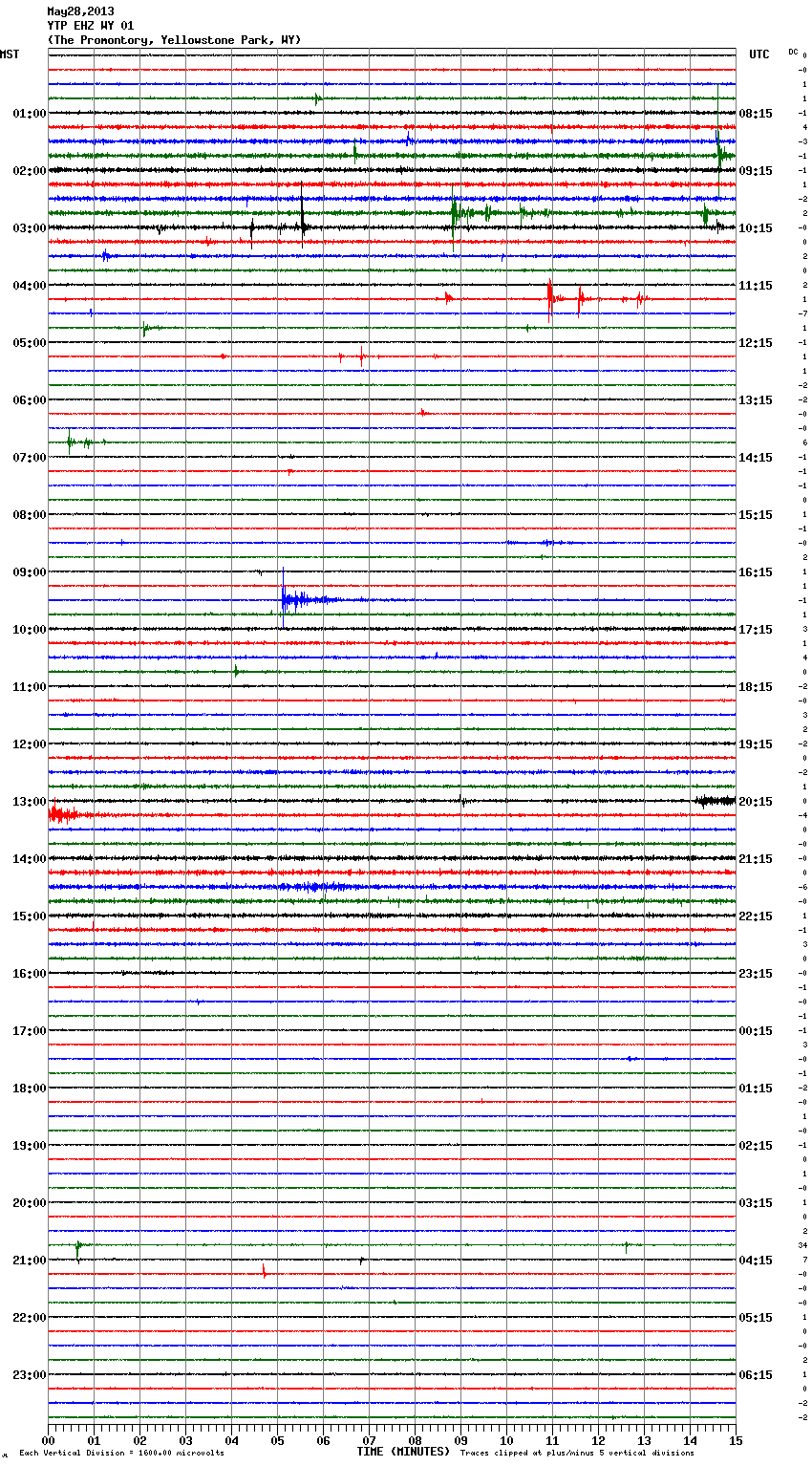Image resolution: width=812 pixels, height=1466 pixels.
Task: Click minute tick 10 on the time axis
Action: pos(506,1440)
